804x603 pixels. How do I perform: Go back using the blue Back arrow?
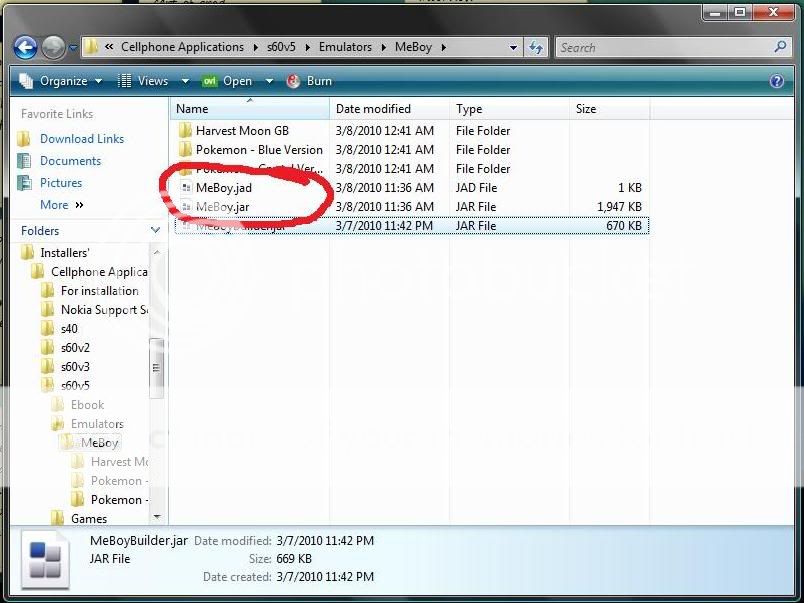25,48
